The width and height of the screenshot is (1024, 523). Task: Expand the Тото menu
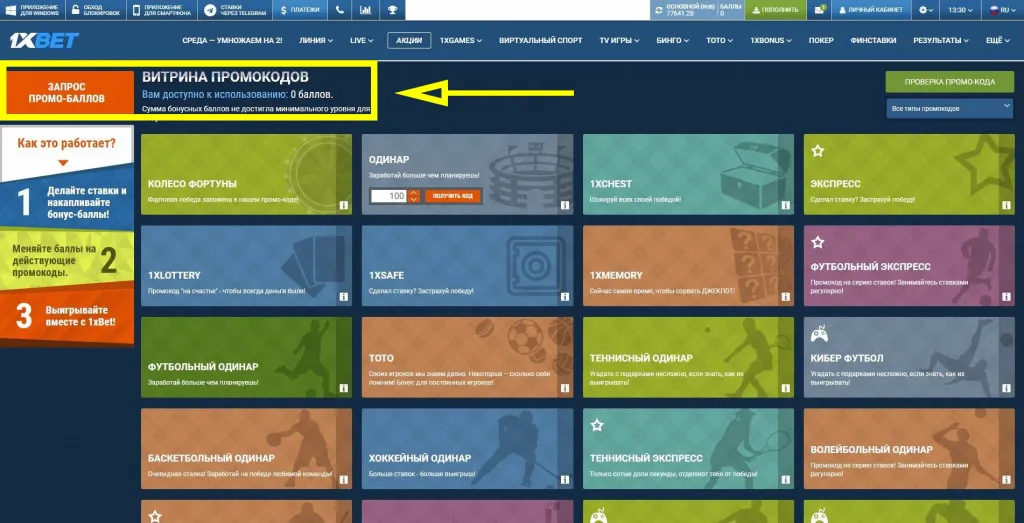pos(719,40)
